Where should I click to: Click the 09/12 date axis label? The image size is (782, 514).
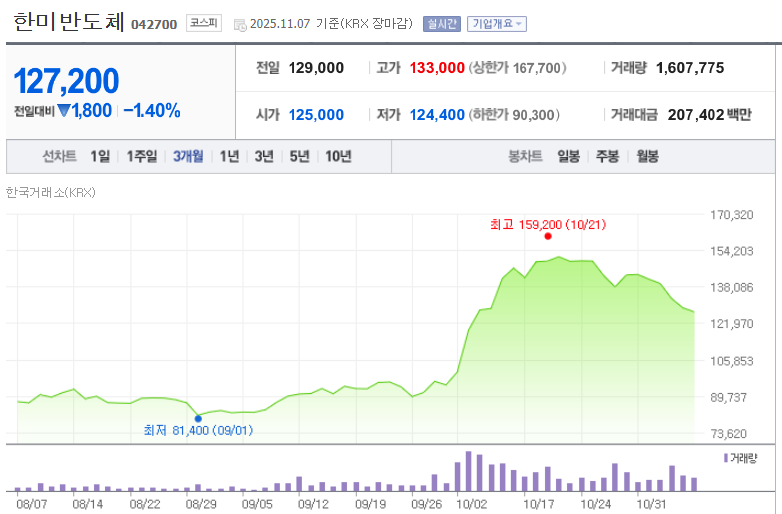tap(313, 504)
